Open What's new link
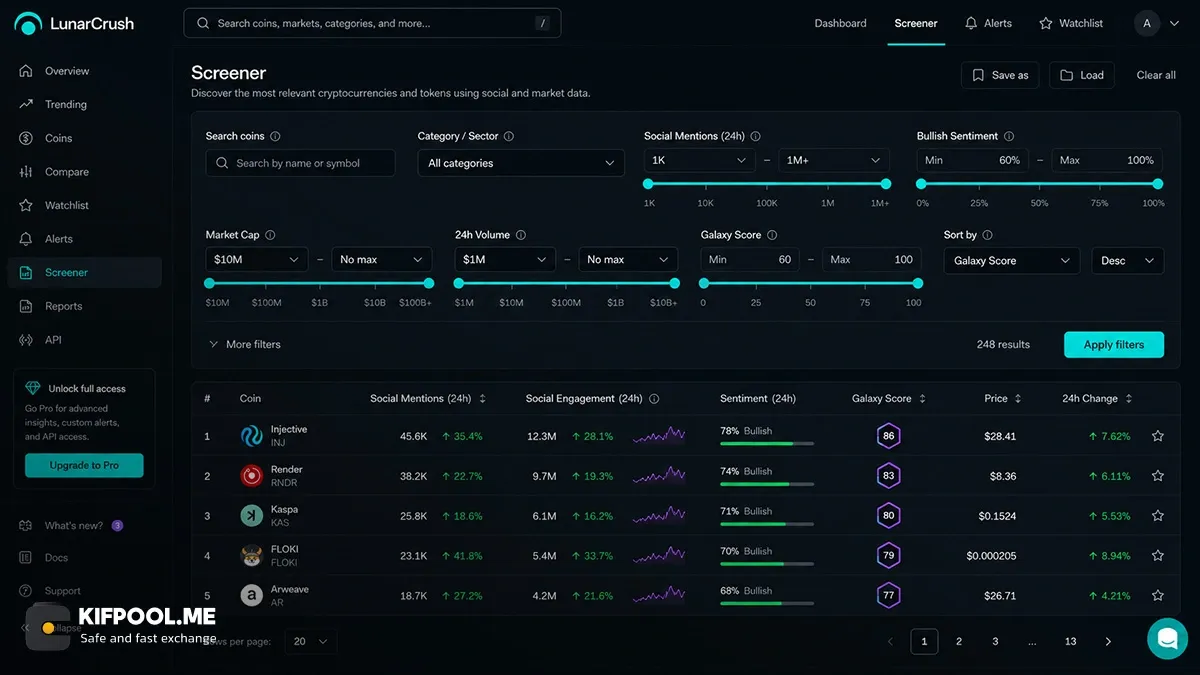This screenshot has width=1200, height=675. click(x=72, y=525)
